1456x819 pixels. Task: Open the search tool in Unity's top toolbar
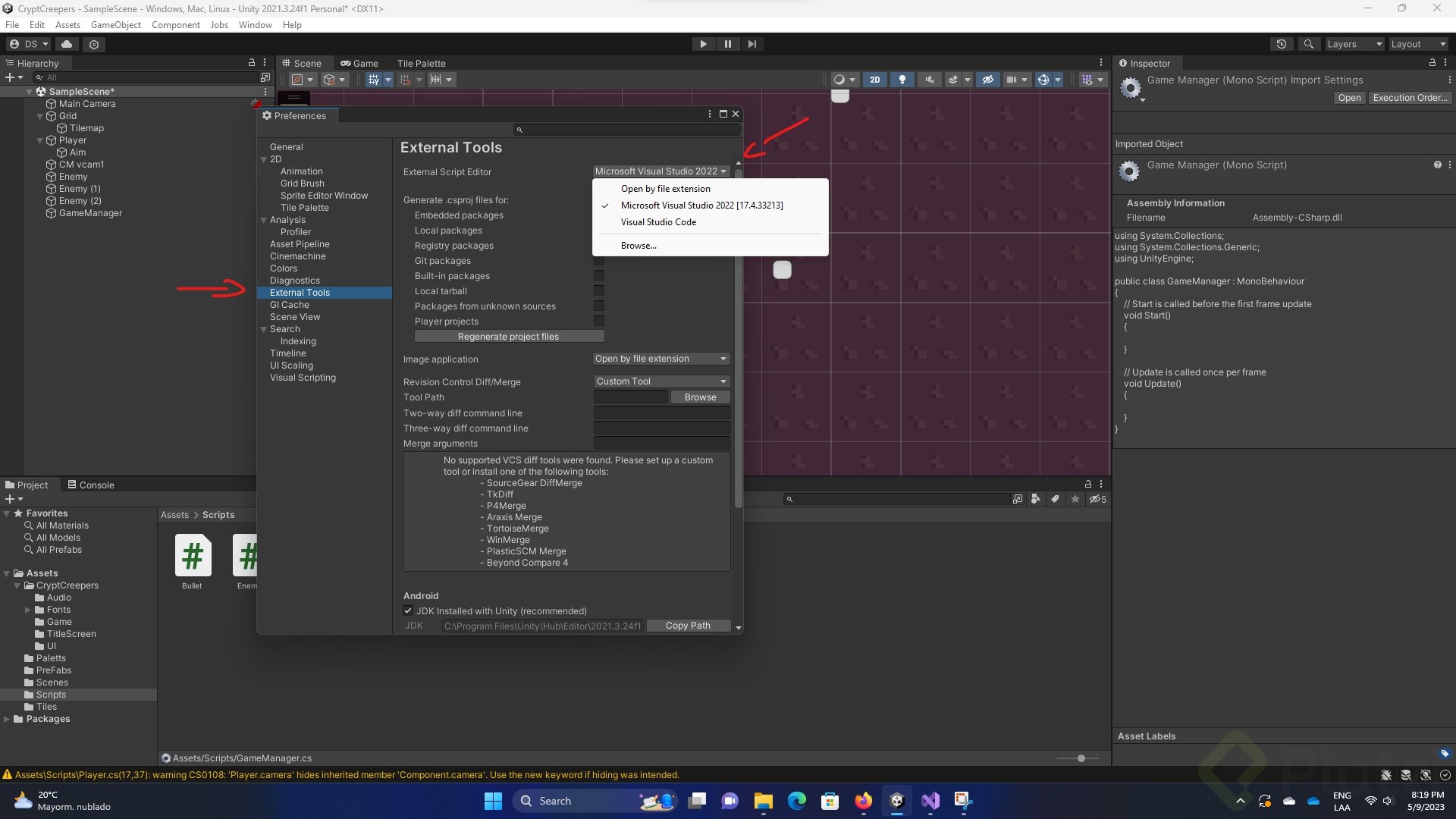(x=1309, y=44)
